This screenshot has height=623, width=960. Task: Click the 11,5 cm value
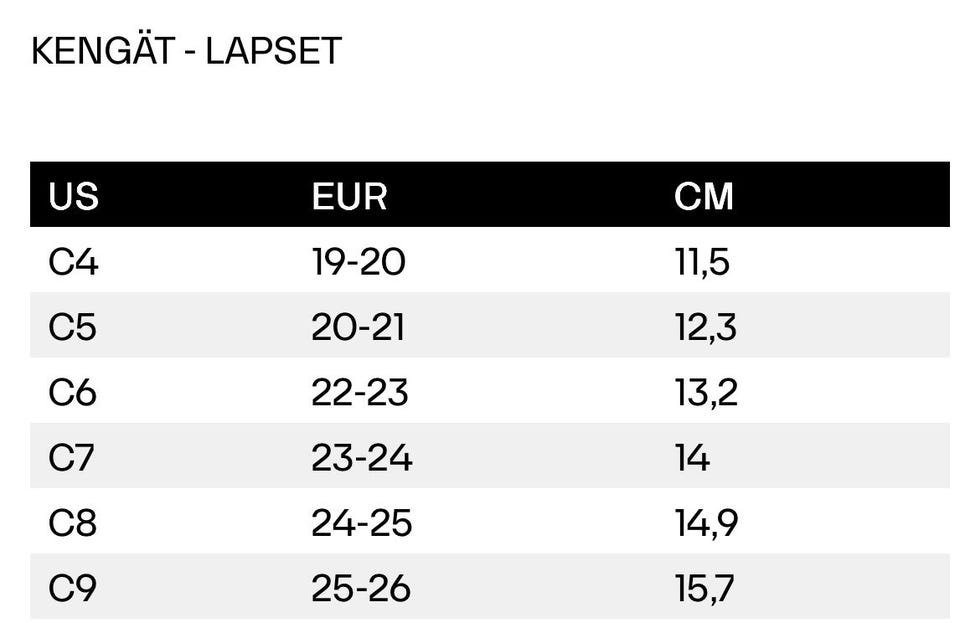(702, 262)
